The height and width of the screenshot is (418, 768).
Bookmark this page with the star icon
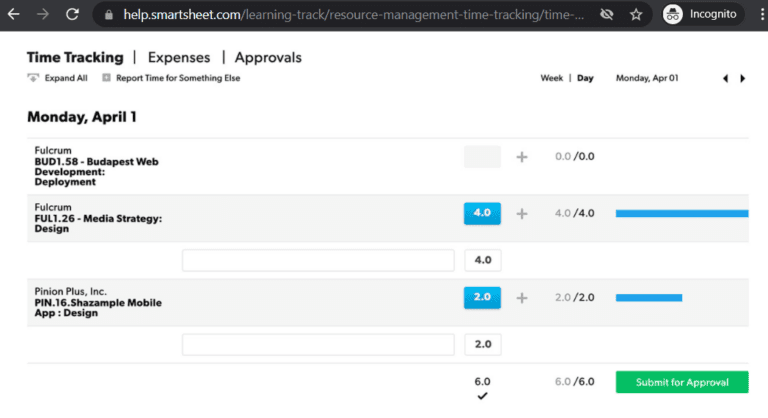coord(636,15)
